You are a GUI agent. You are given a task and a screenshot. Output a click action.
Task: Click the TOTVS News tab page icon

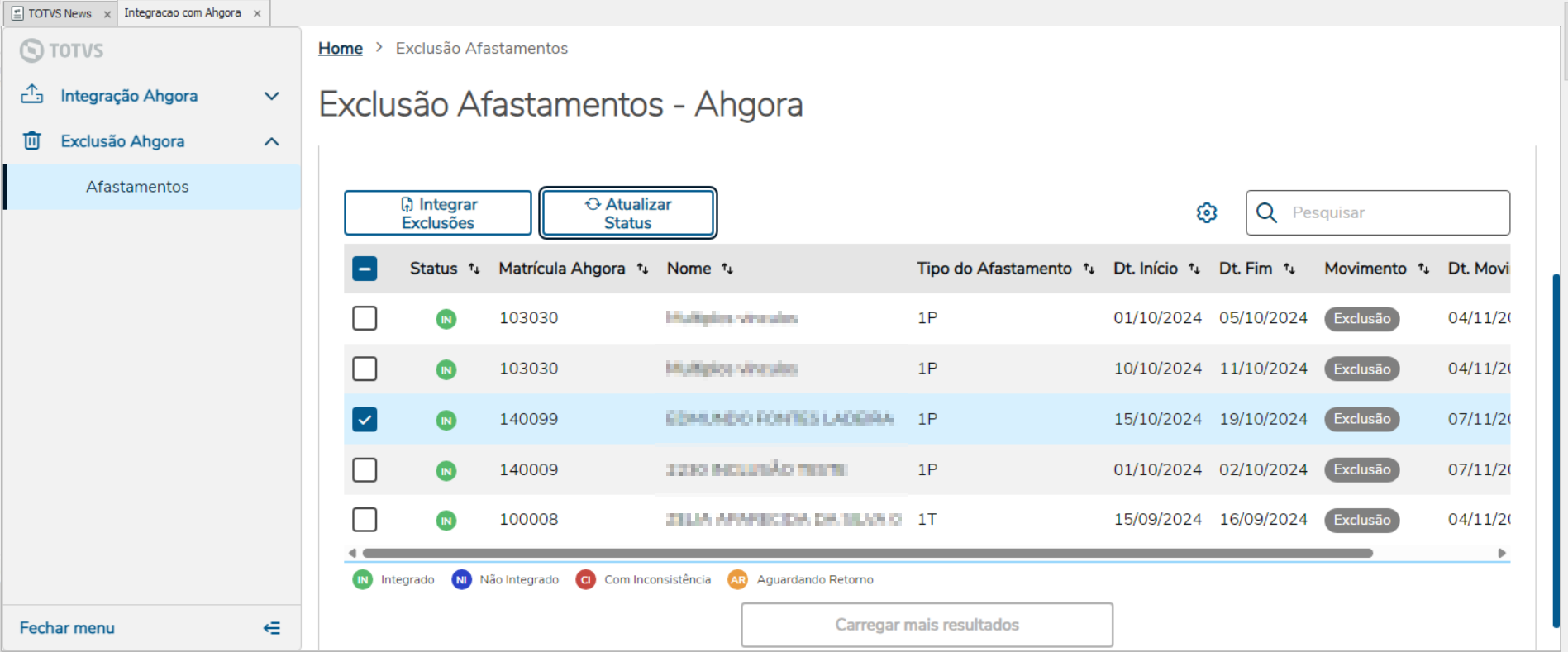click(17, 13)
